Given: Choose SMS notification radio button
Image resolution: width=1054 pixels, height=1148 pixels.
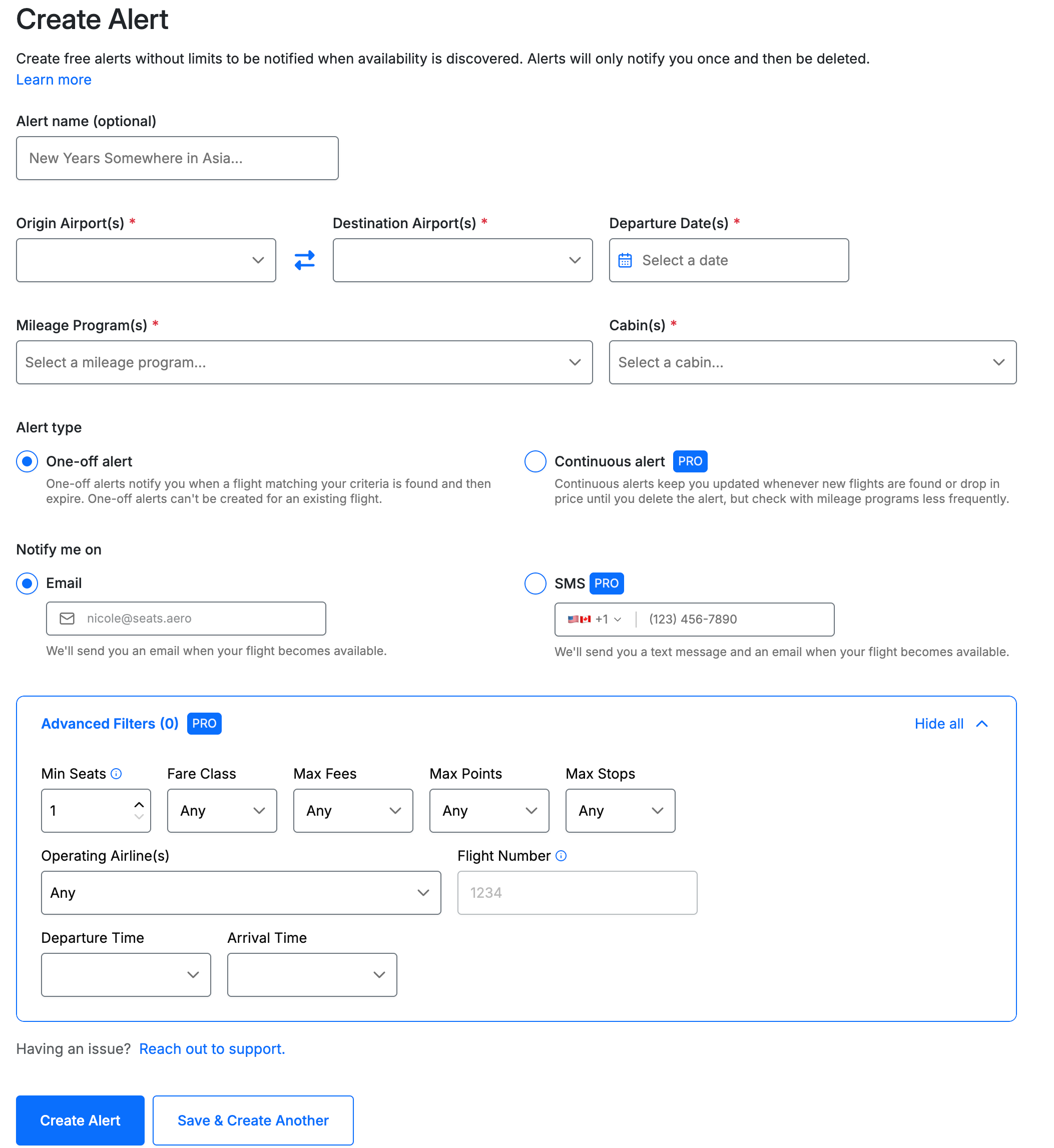Looking at the screenshot, I should (535, 584).
